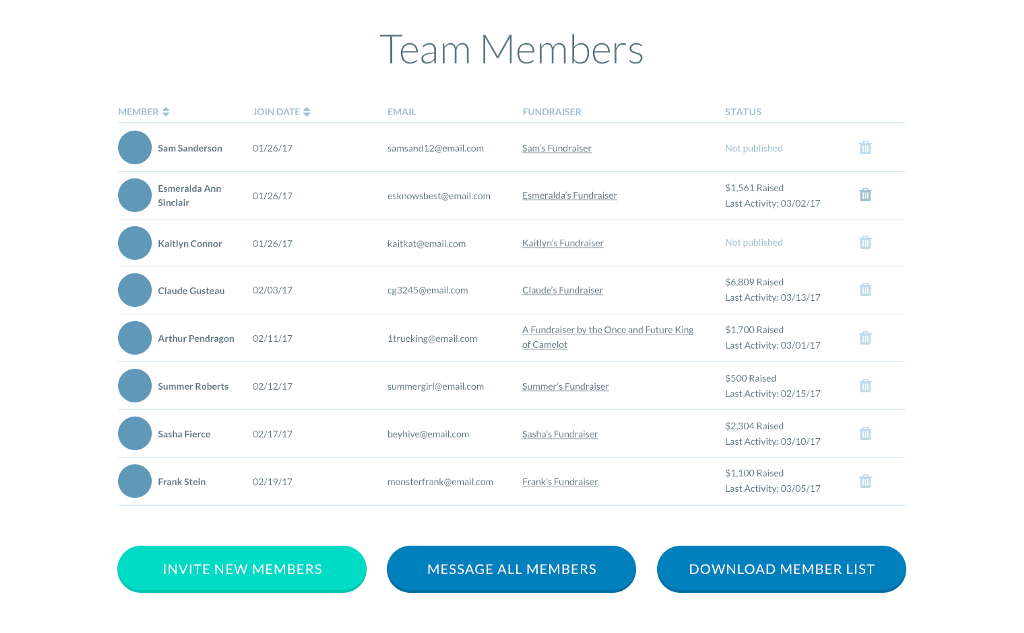Select member name Arthur Pendragon

(196, 338)
